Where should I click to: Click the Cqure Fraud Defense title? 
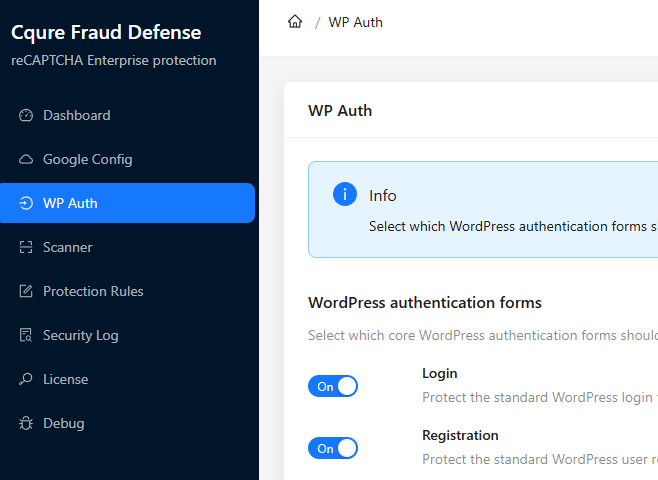click(x=106, y=33)
